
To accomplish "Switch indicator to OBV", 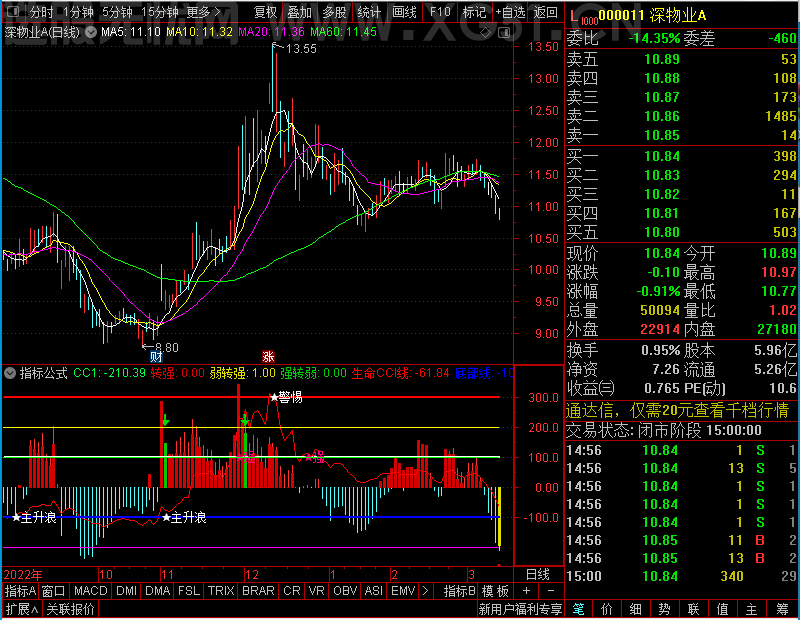I will [344, 591].
